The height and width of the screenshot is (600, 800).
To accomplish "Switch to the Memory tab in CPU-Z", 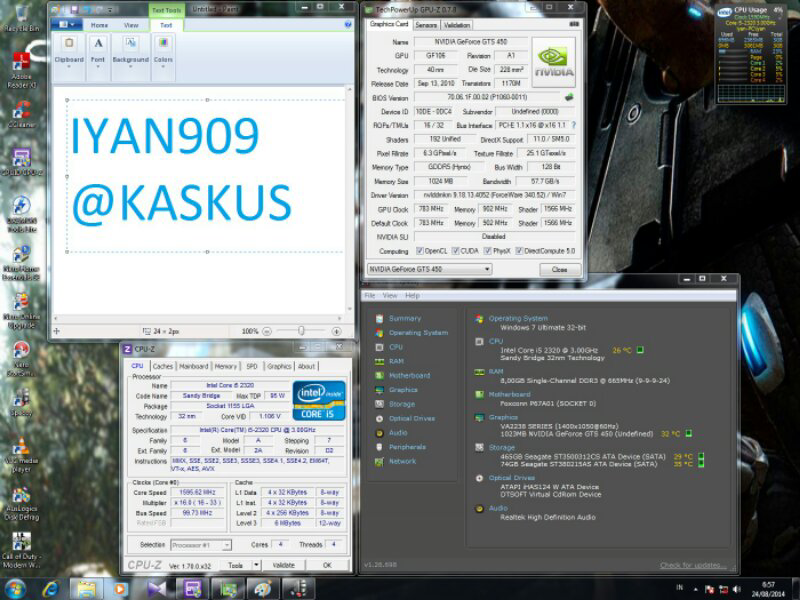I will tap(226, 366).
